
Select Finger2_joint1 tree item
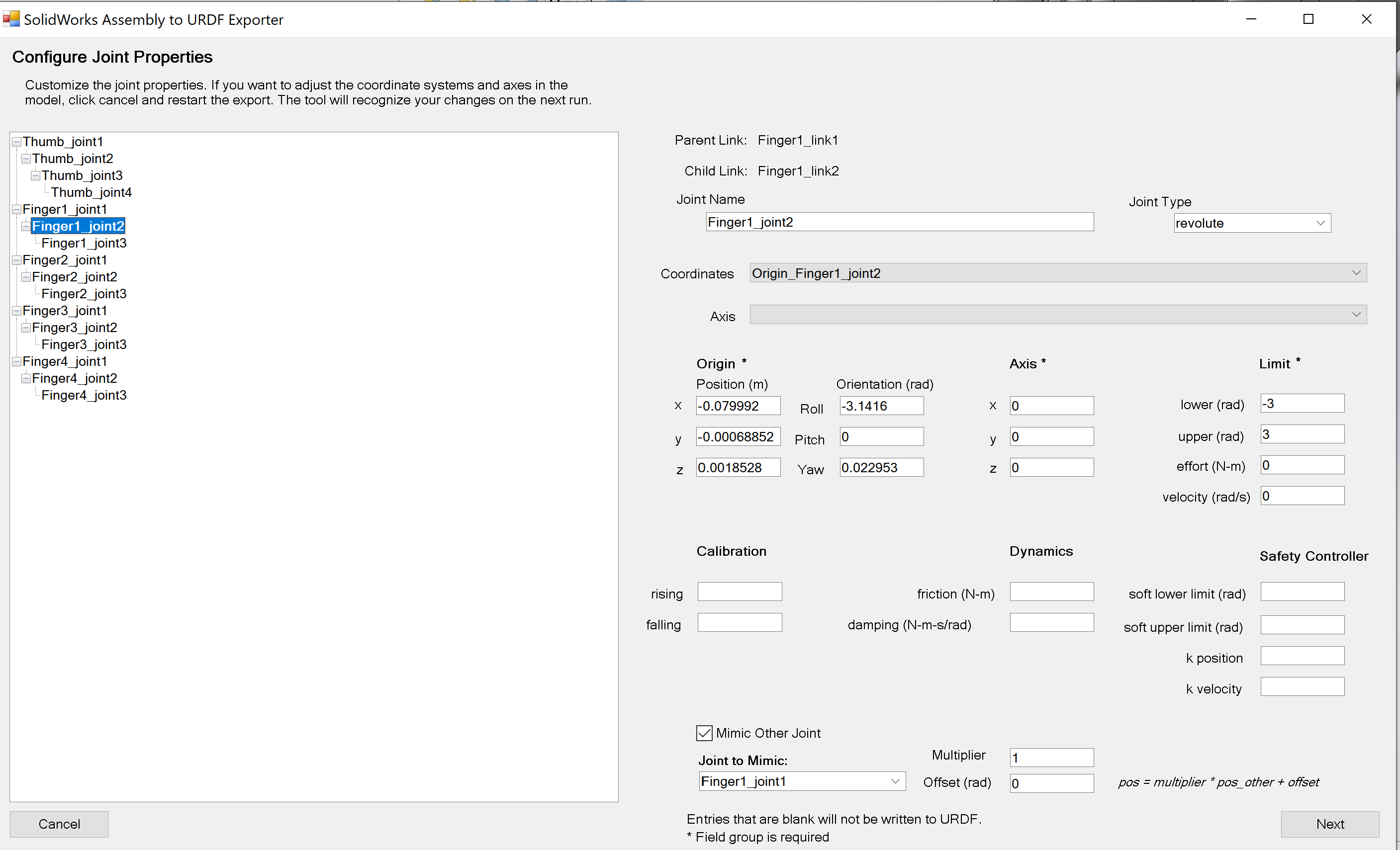pyautogui.click(x=65, y=260)
